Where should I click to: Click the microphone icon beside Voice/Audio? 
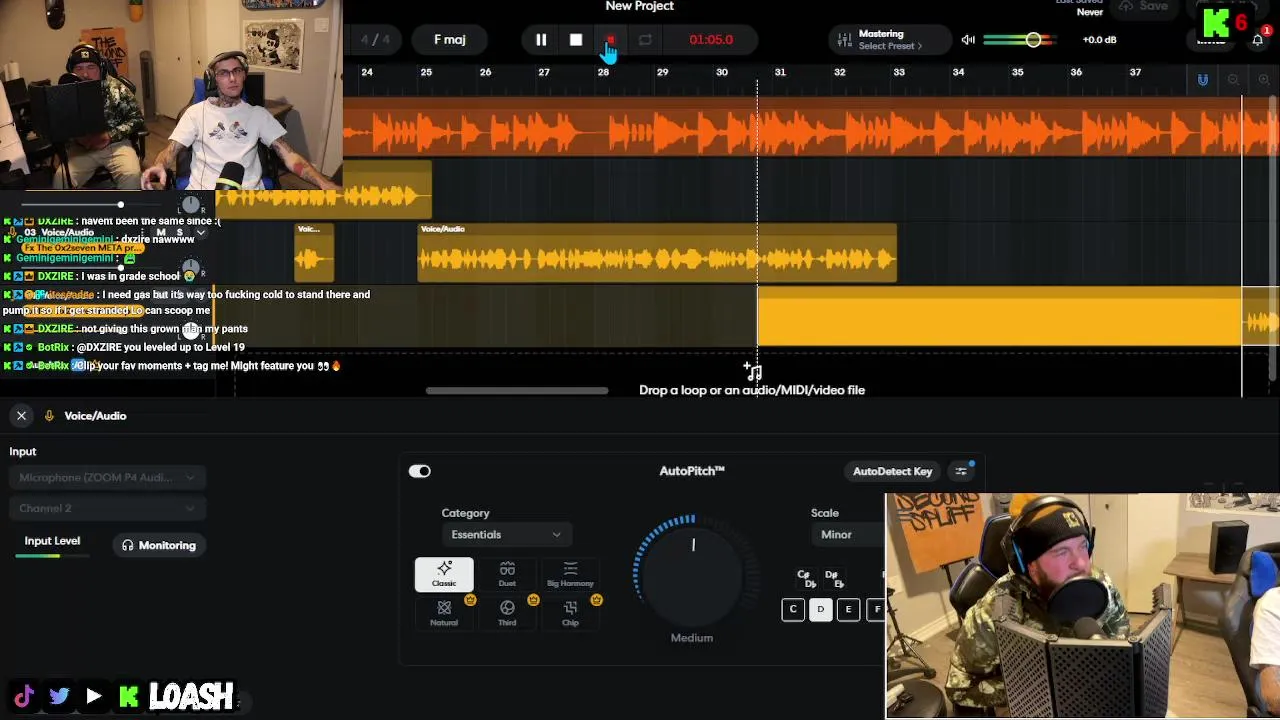coord(49,415)
